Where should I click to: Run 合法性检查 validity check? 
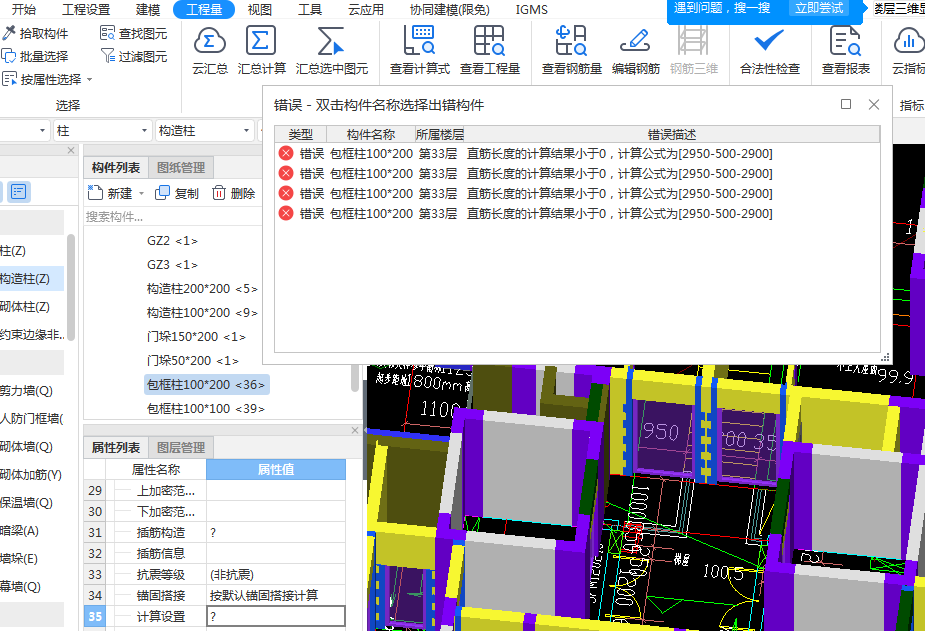(770, 50)
